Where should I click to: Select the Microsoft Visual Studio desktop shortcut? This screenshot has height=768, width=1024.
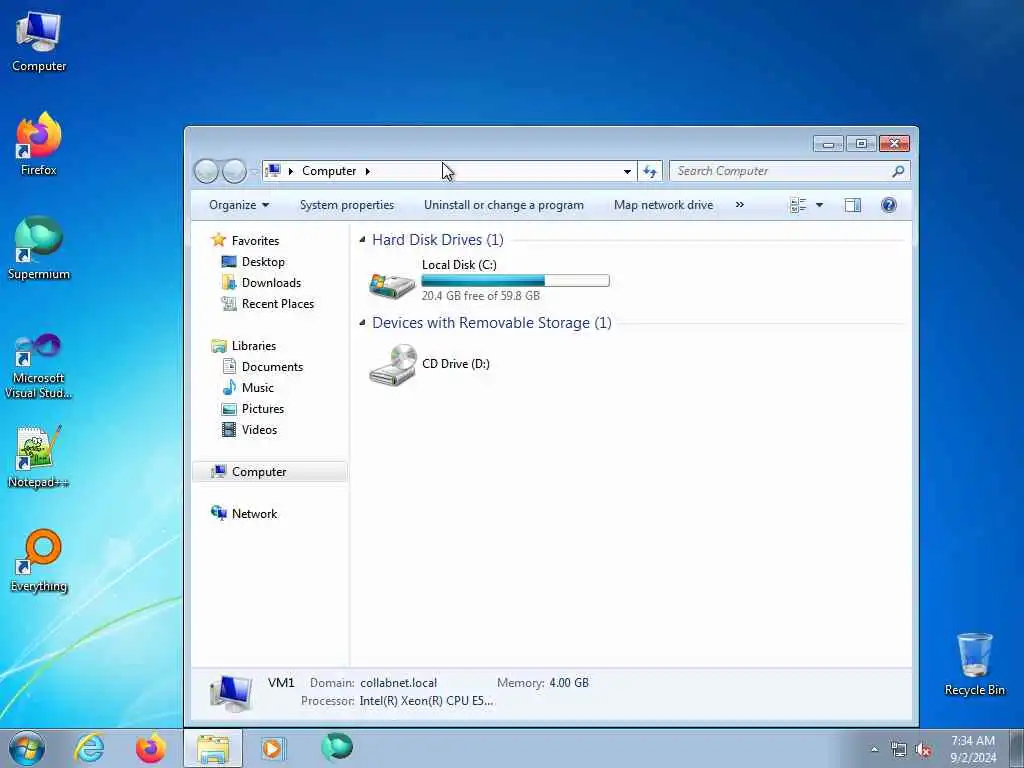tap(39, 365)
